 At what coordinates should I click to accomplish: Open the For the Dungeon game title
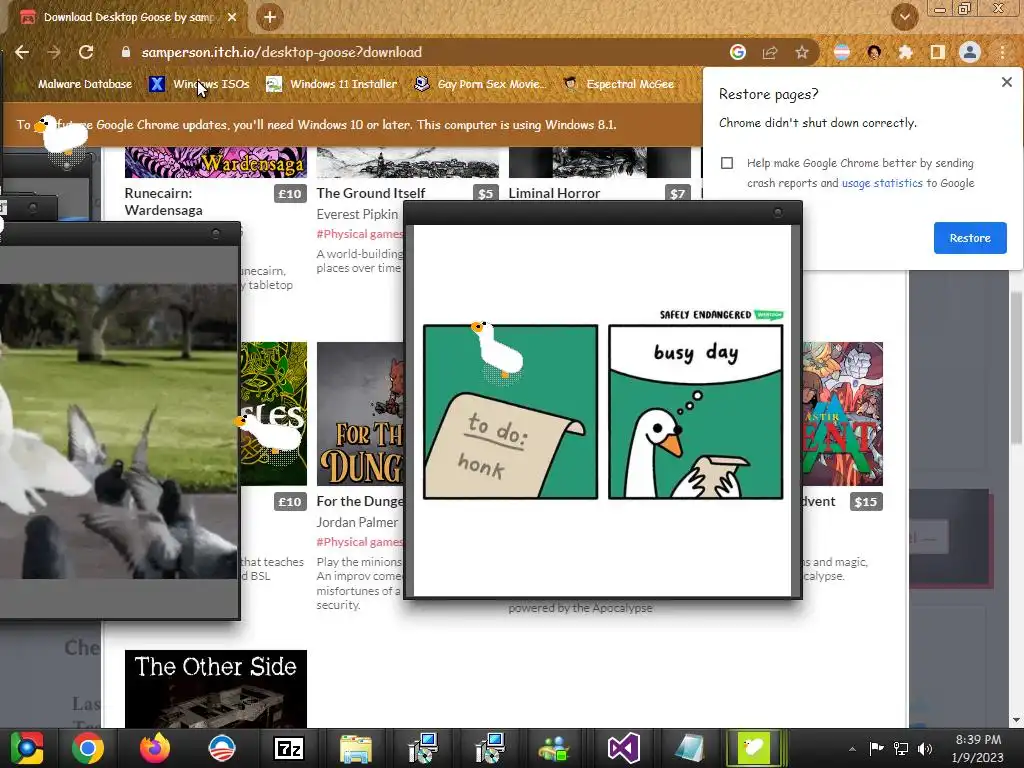pyautogui.click(x=360, y=502)
